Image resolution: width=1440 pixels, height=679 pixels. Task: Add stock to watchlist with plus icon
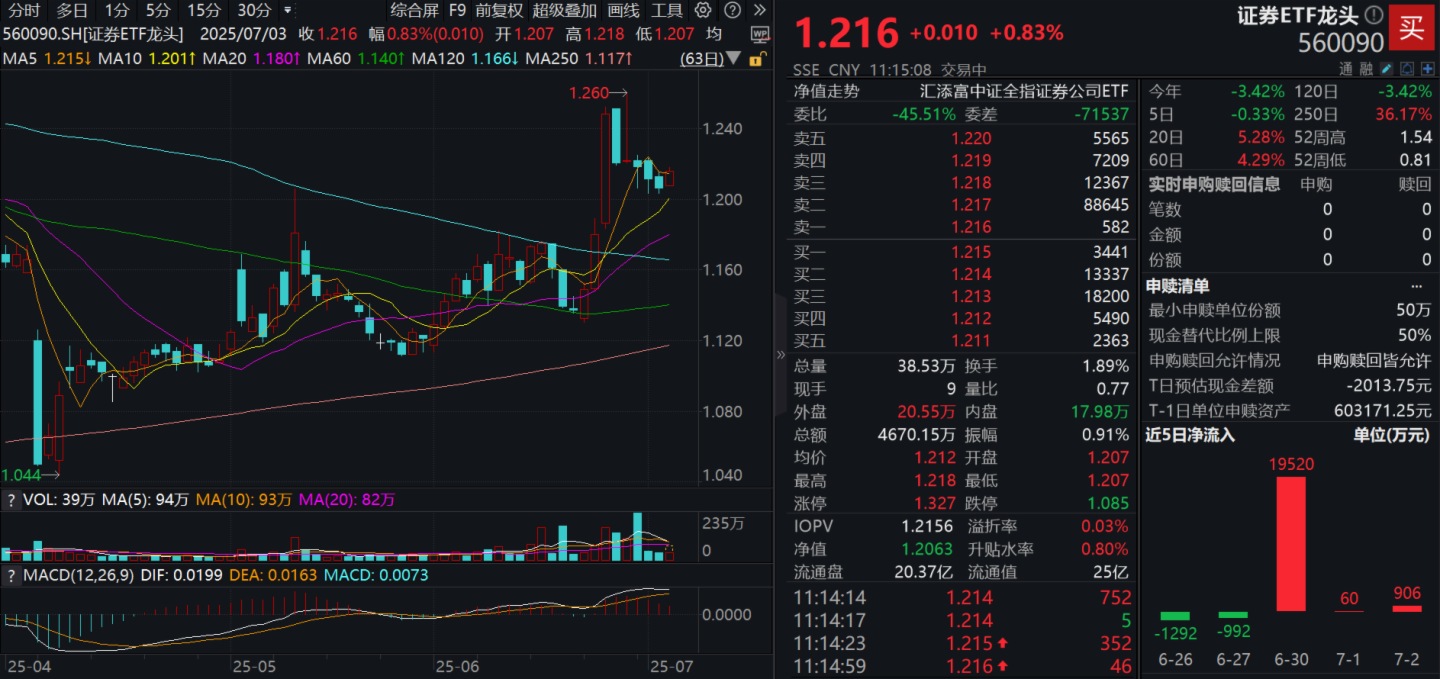point(1426,70)
